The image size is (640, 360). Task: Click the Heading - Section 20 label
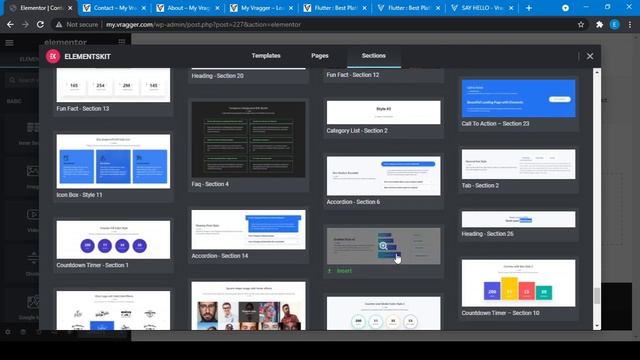click(217, 76)
